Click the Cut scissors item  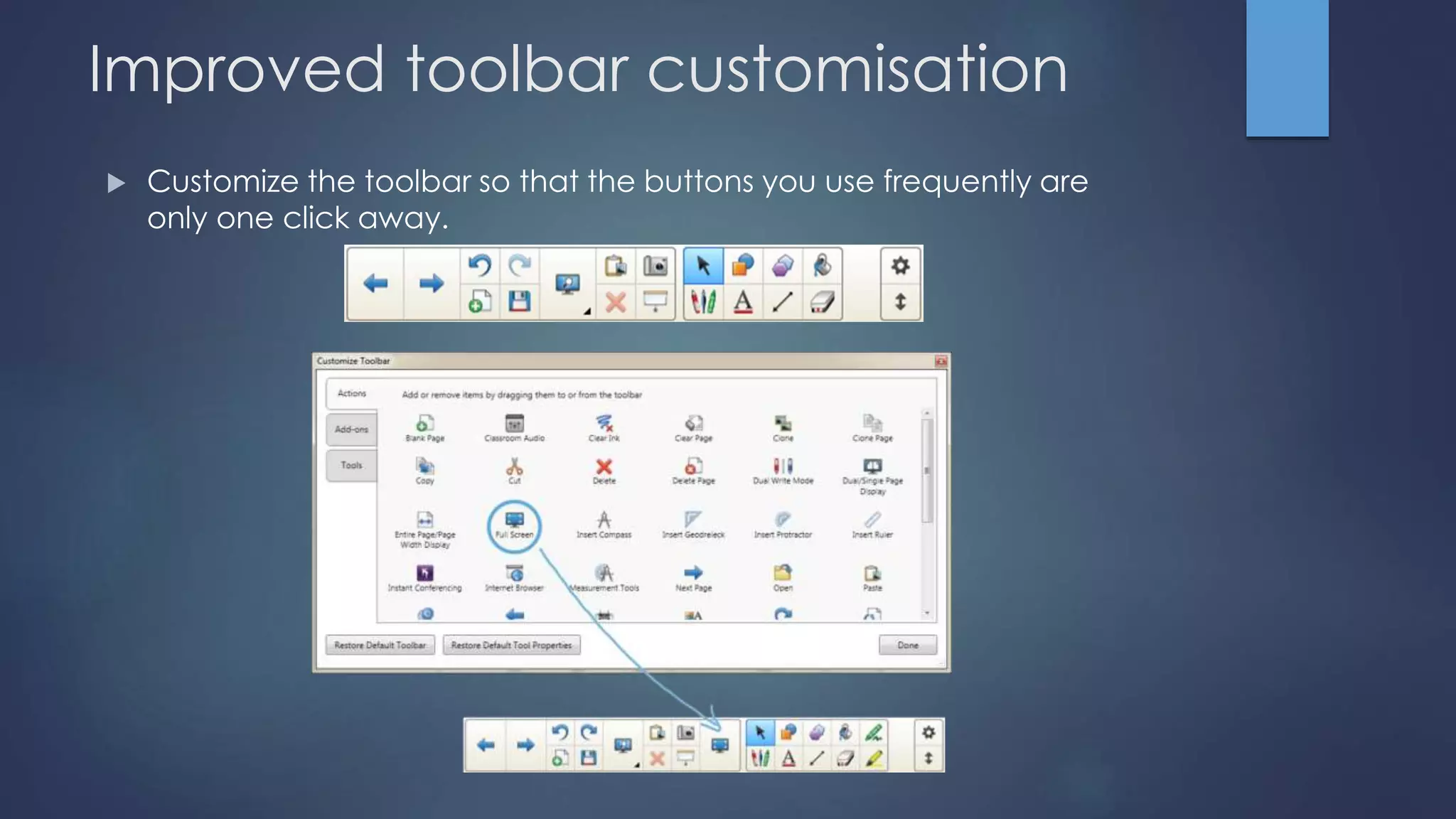514,471
